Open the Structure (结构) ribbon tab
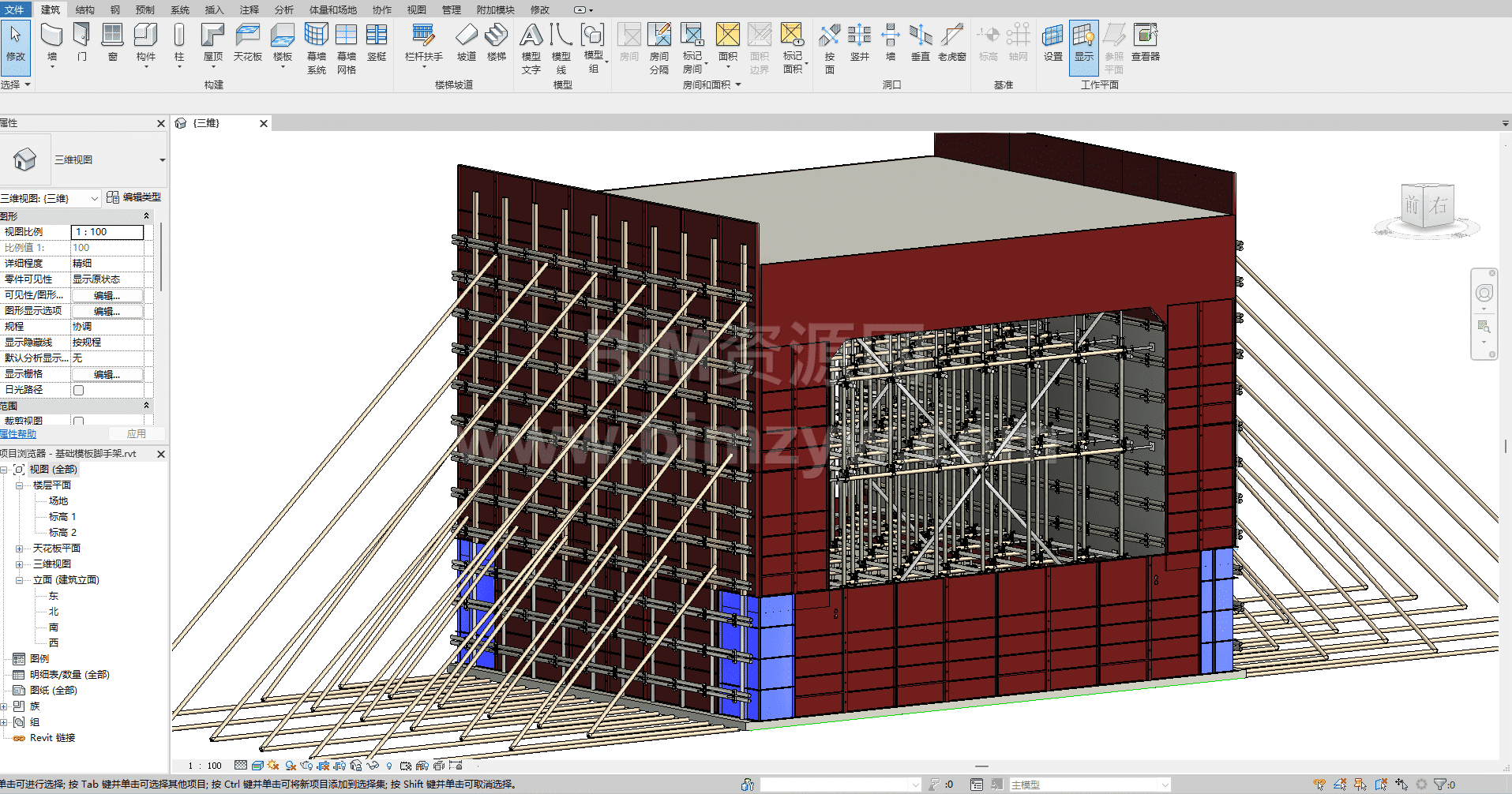This screenshot has height=794, width=1512. tap(84, 9)
